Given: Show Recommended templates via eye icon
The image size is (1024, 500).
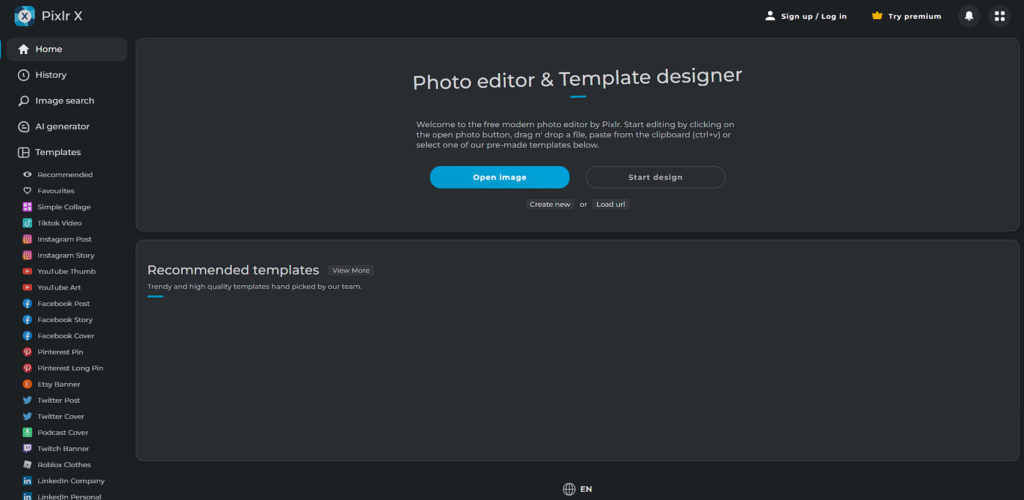Looking at the screenshot, I should click(27, 175).
